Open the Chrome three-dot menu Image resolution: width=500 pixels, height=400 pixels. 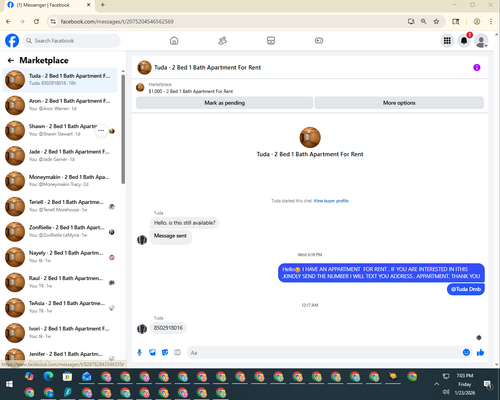491,21
